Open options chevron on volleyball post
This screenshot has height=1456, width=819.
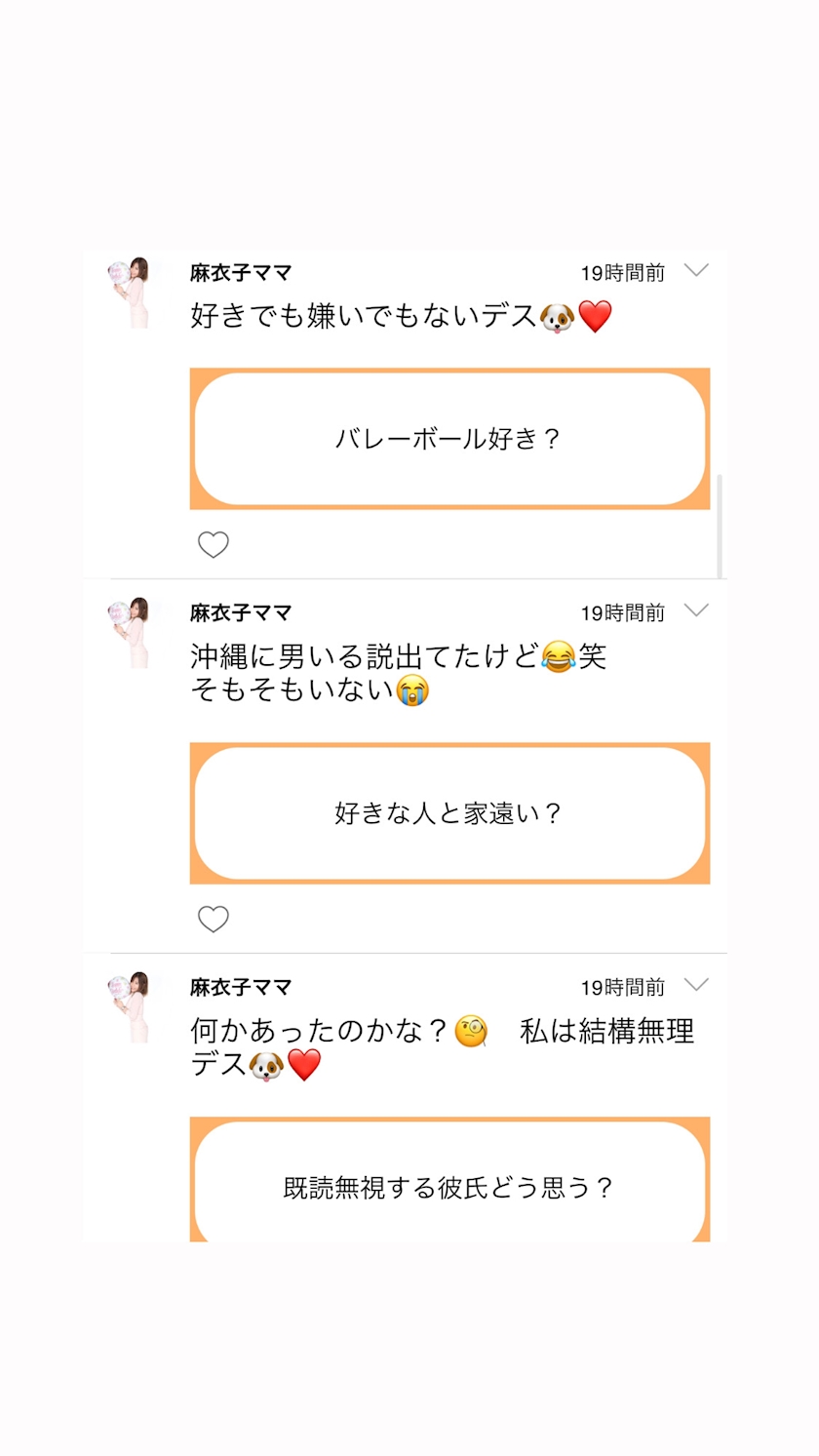click(695, 270)
